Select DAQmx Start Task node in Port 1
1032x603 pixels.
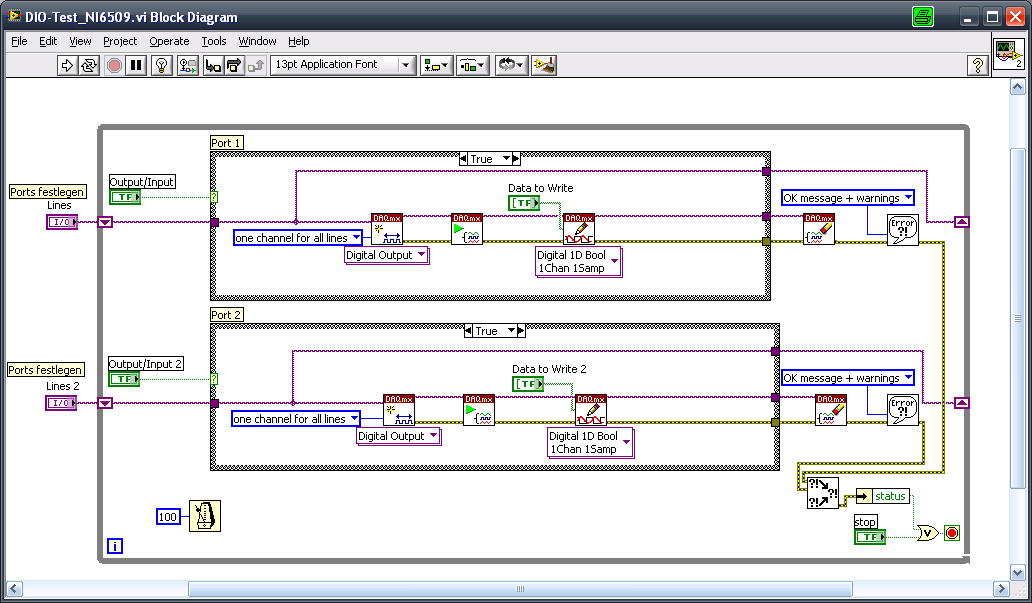click(x=467, y=228)
